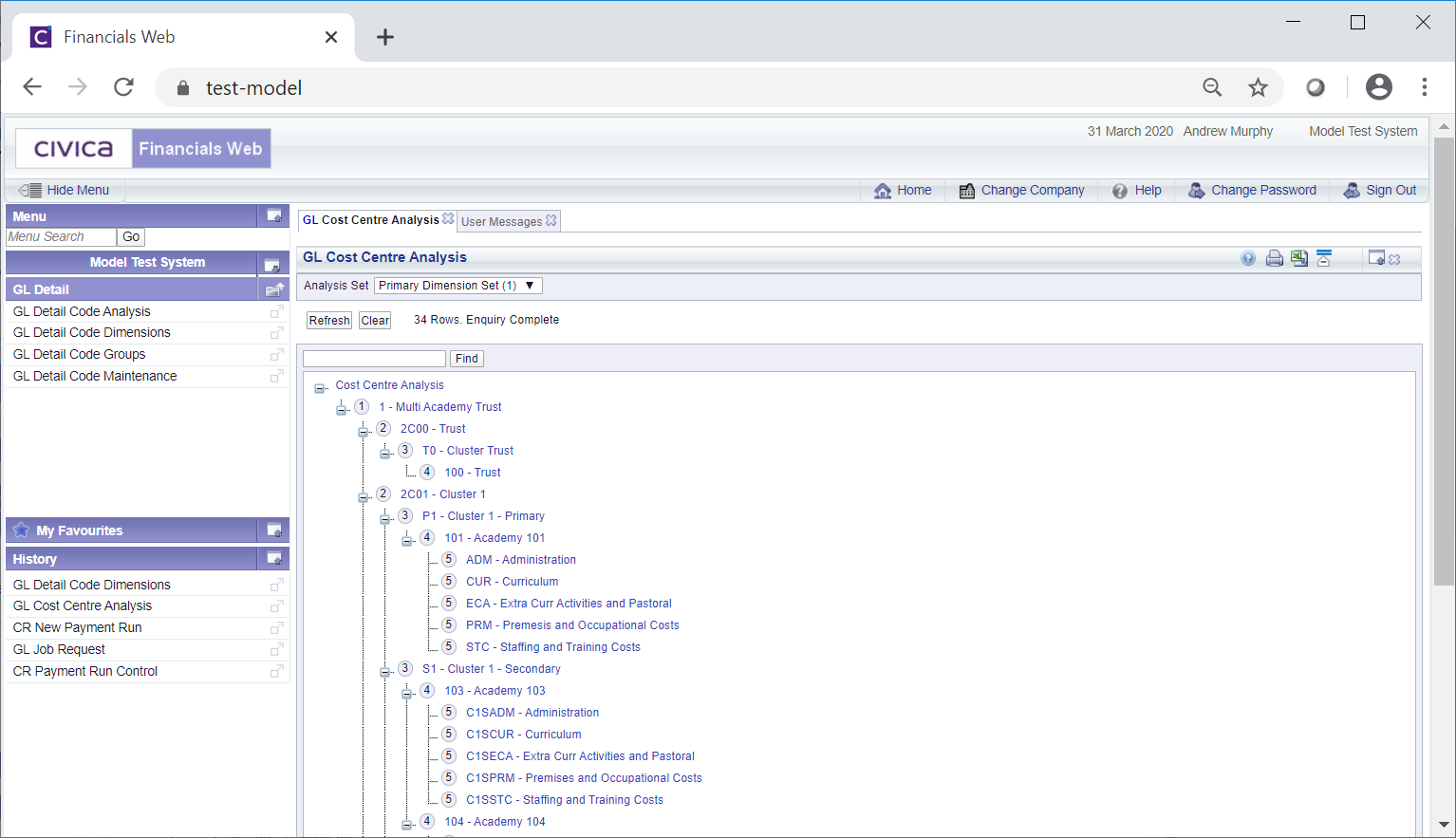1456x838 pixels.
Task: Switch to the User Messages tab
Action: 501,222
